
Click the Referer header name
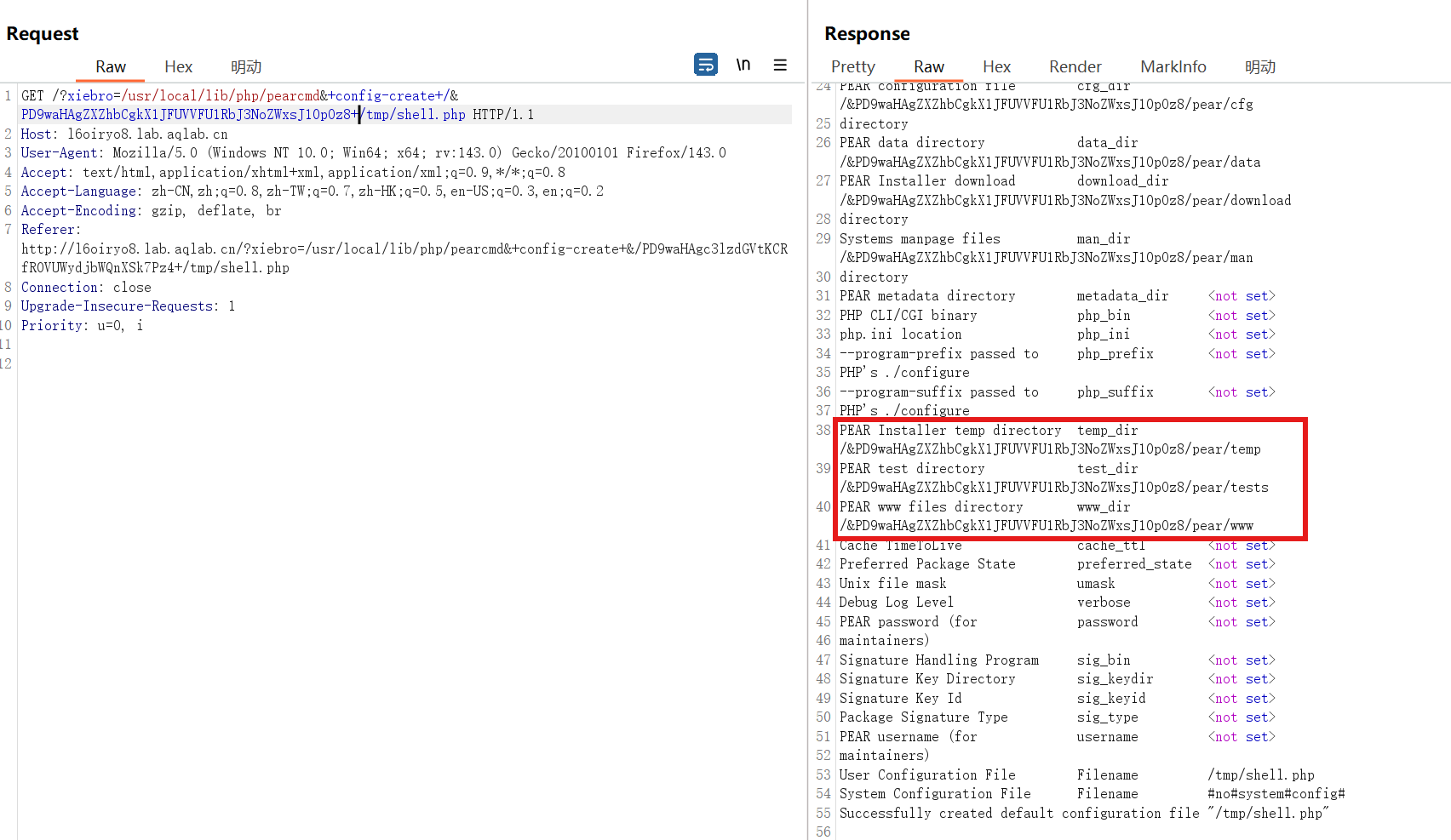51,230
